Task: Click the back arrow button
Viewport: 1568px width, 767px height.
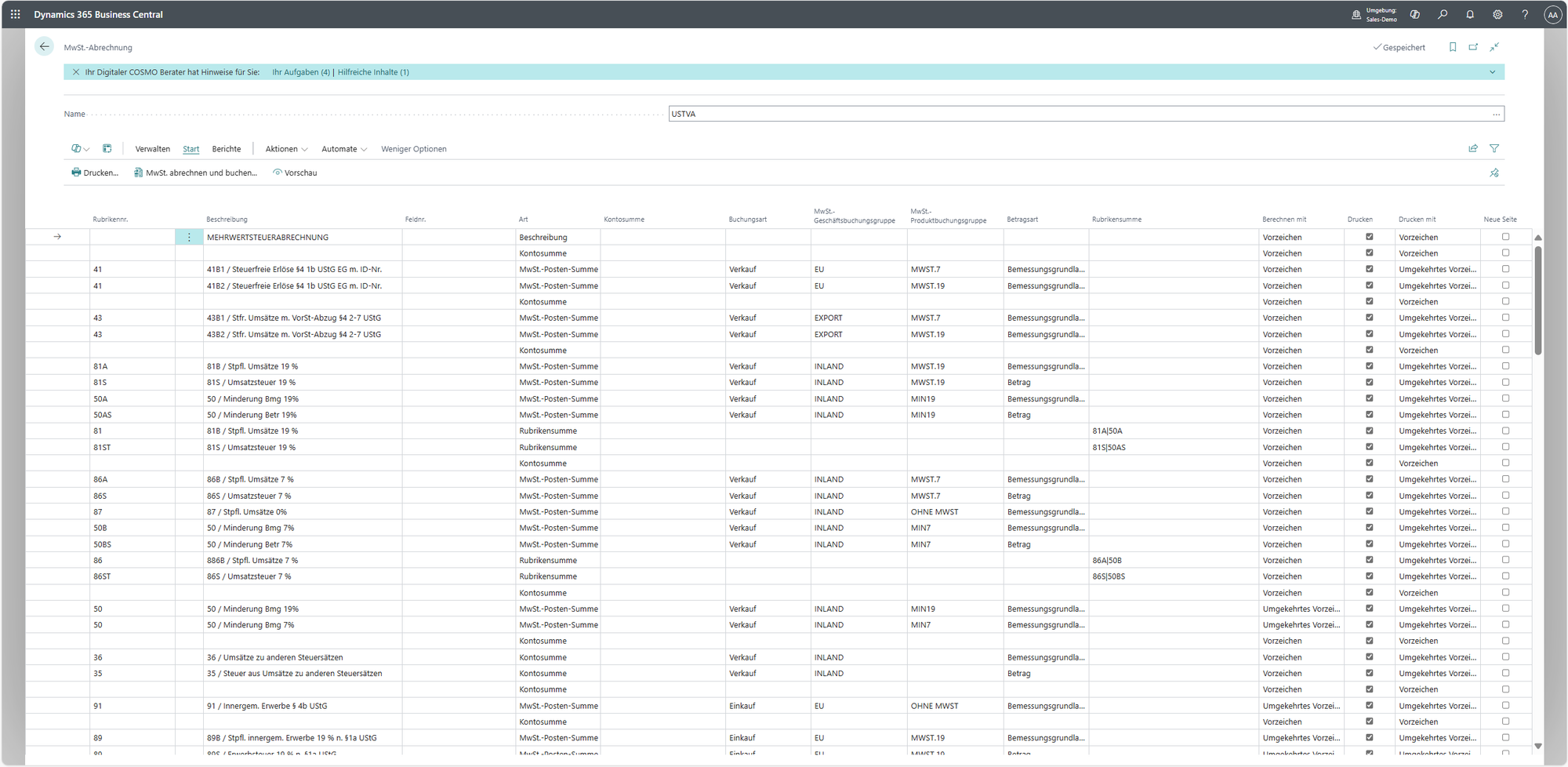Action: click(45, 47)
